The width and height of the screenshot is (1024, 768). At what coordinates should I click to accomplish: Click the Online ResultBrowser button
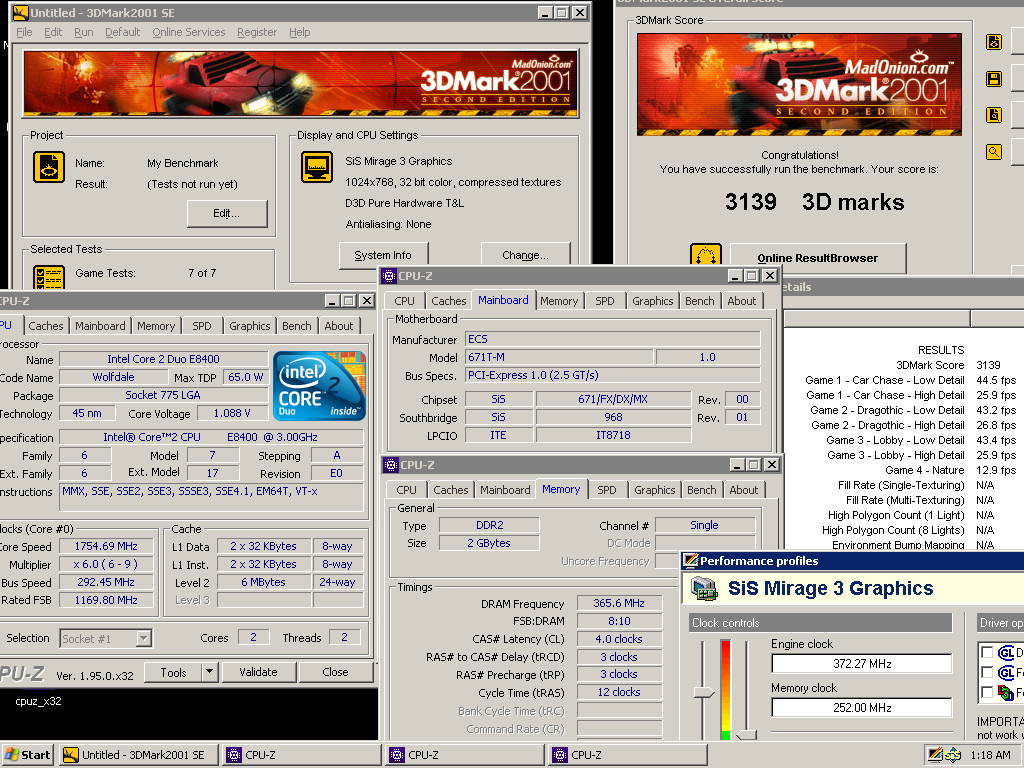tap(818, 258)
